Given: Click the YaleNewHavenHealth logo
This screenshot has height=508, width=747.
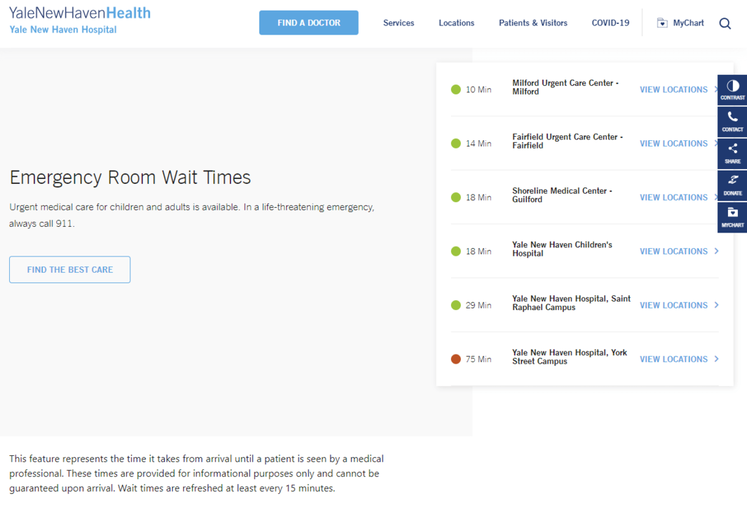Looking at the screenshot, I should tap(80, 13).
